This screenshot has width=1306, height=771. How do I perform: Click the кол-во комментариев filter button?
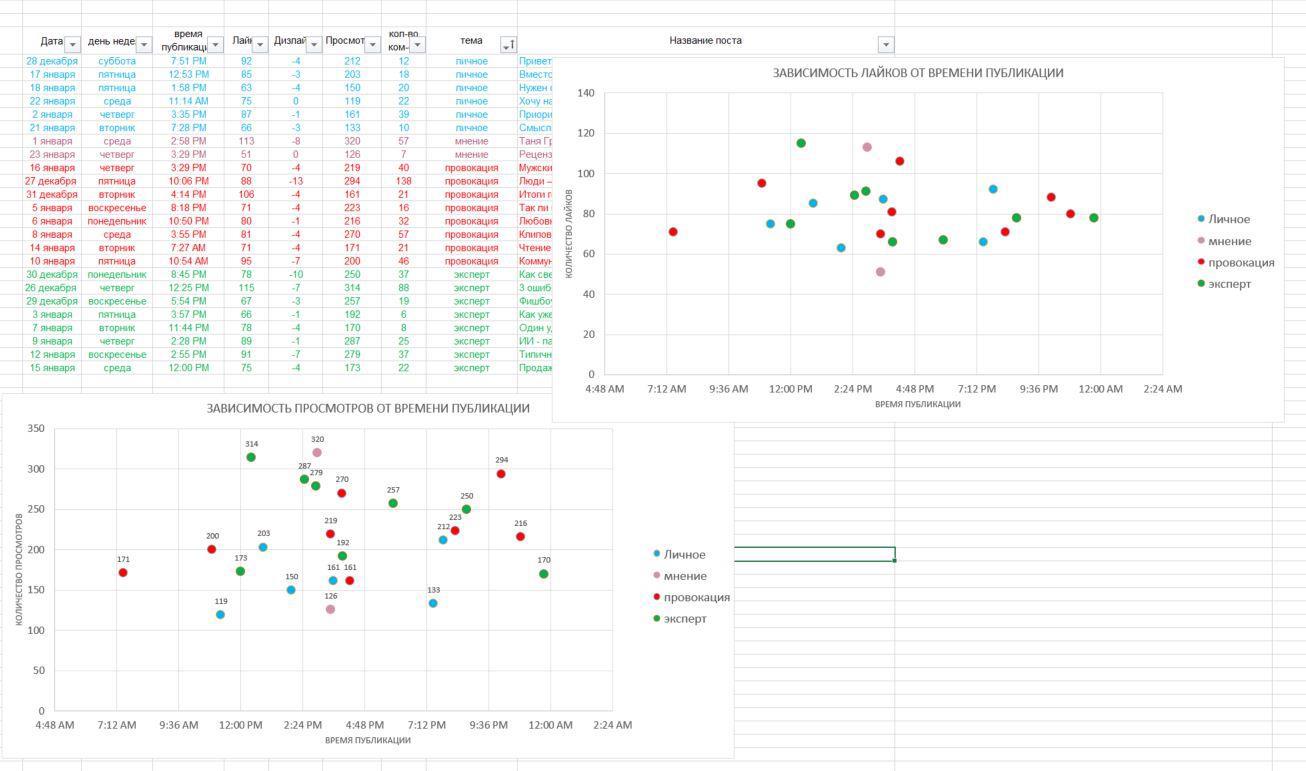417,45
